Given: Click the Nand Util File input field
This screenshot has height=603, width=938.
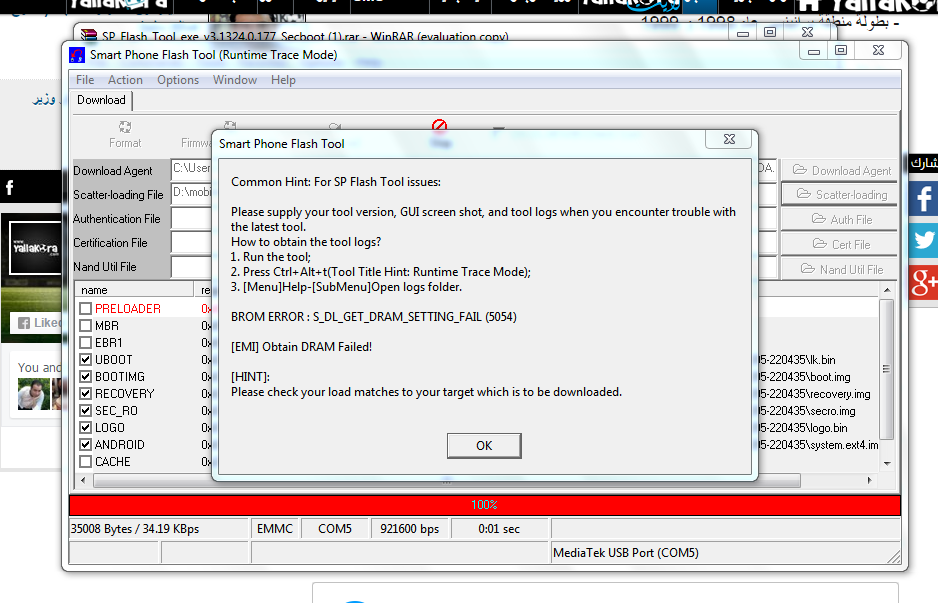Looking at the screenshot, I should click(x=191, y=267).
